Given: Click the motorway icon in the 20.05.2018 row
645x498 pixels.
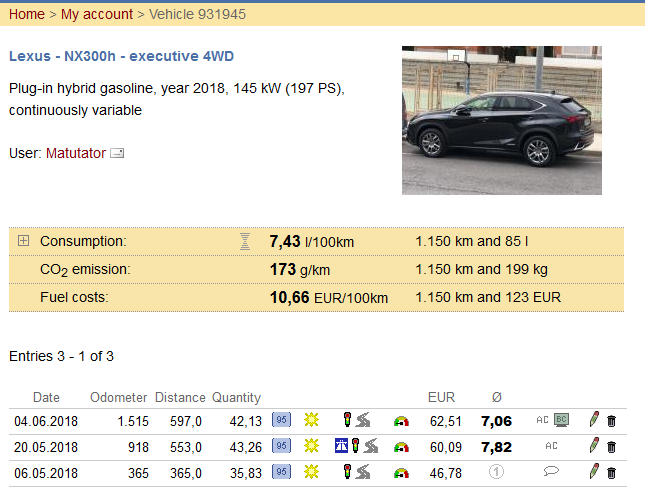Looking at the screenshot, I should (341, 446).
